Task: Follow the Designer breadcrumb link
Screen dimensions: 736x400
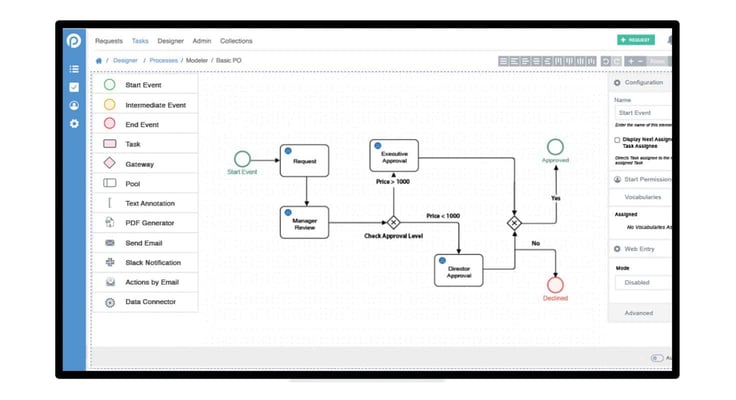Action: 125,61
